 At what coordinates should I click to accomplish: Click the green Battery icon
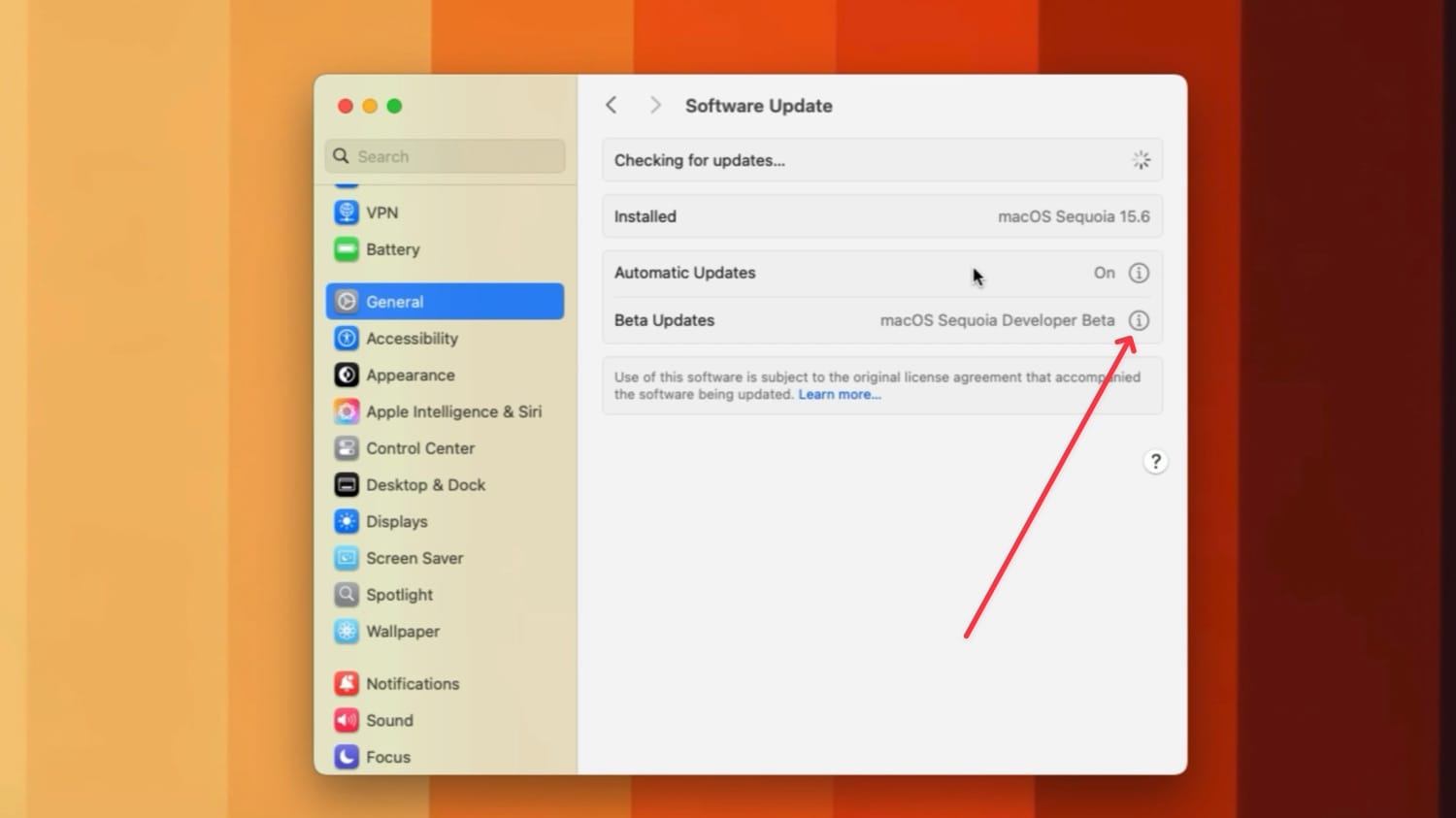pyautogui.click(x=347, y=249)
